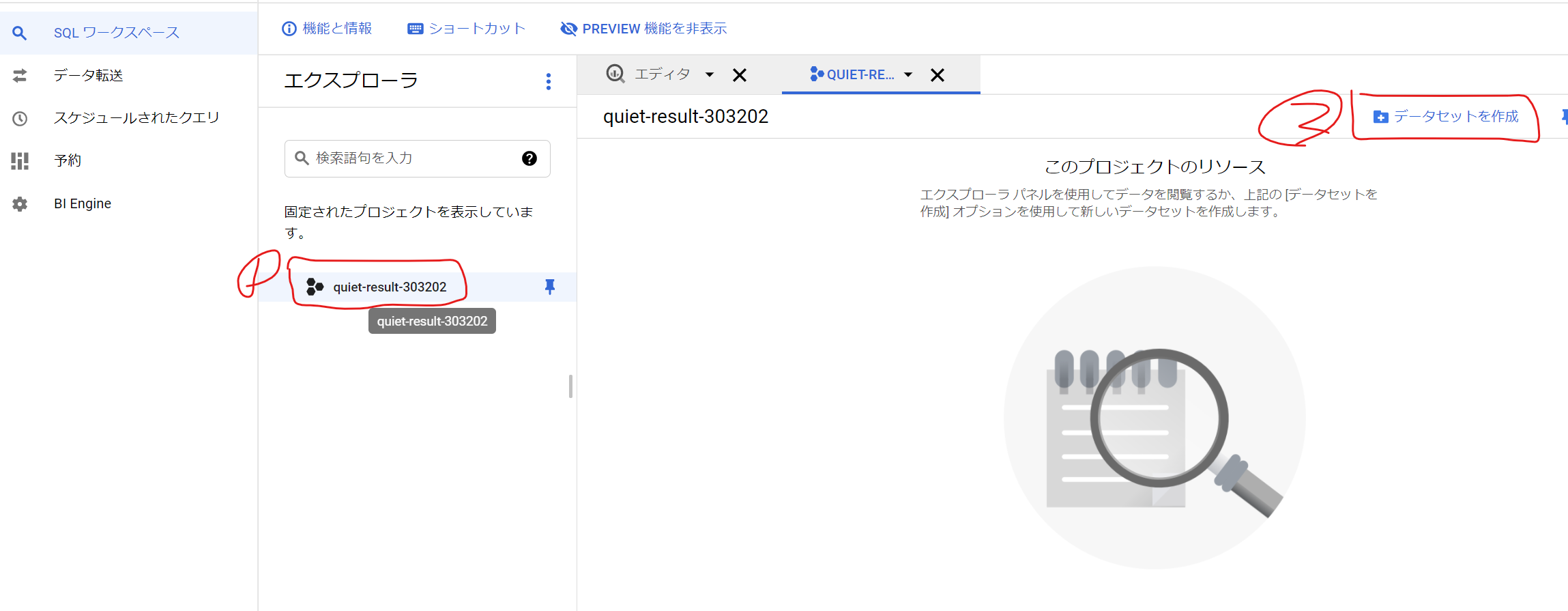This screenshot has height=611, width=1568.
Task: Close the エディタ tab
Action: point(740,74)
